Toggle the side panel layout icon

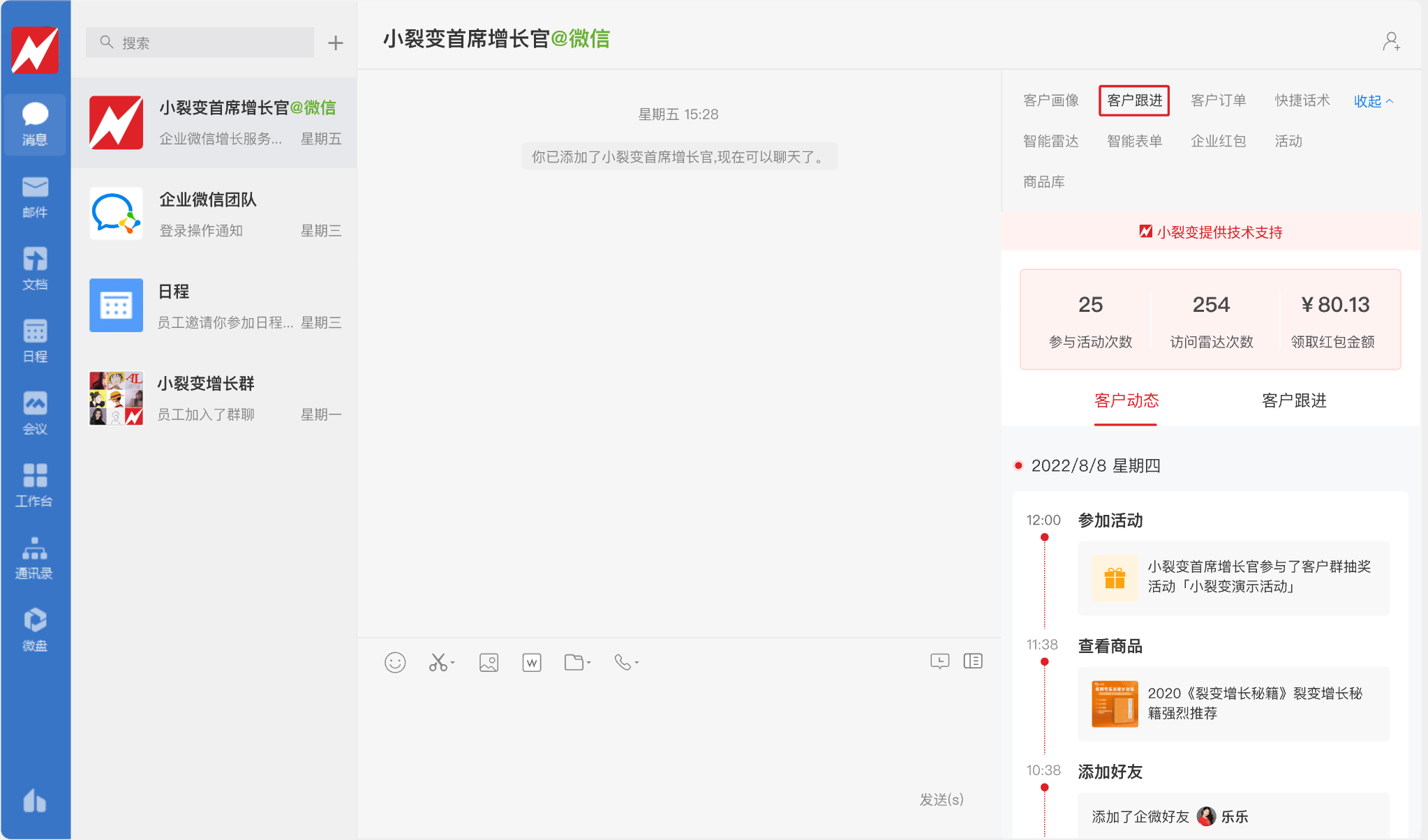(x=973, y=661)
